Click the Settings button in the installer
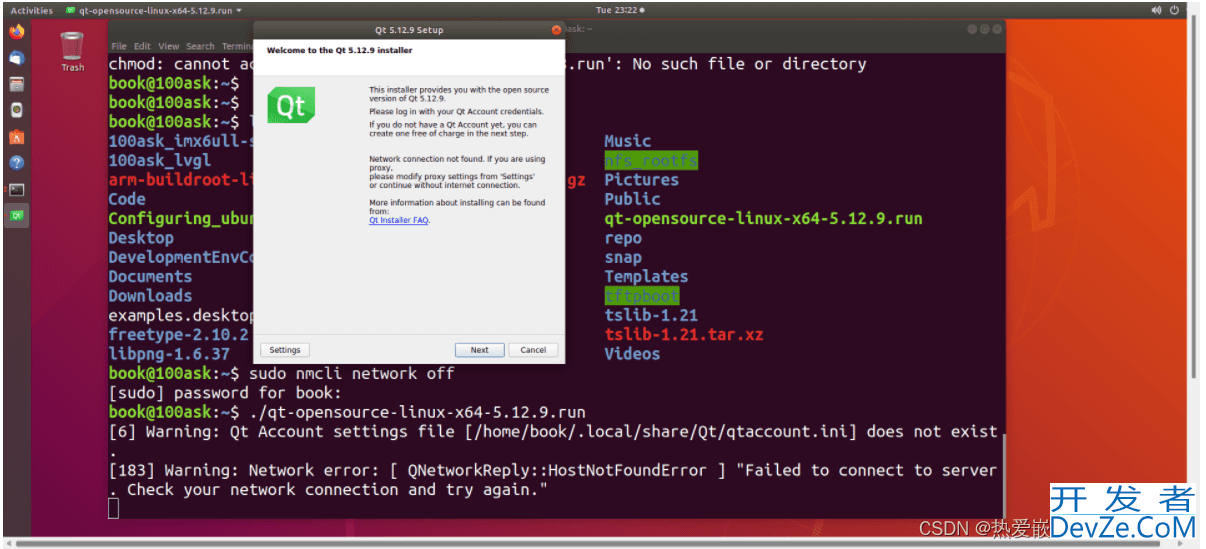The height and width of the screenshot is (549, 1206). pyautogui.click(x=285, y=350)
